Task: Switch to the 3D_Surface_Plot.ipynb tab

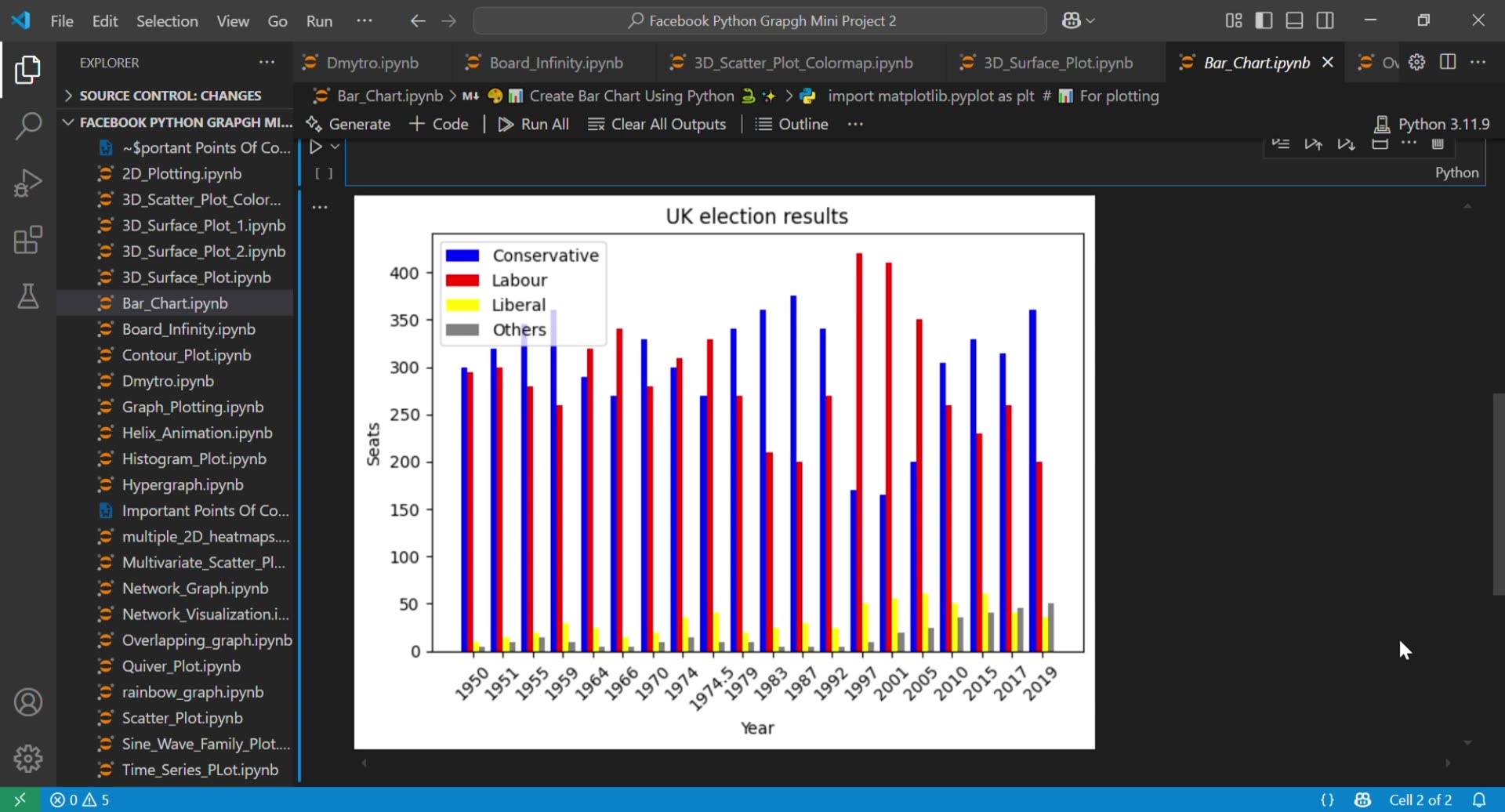Action: (1057, 63)
